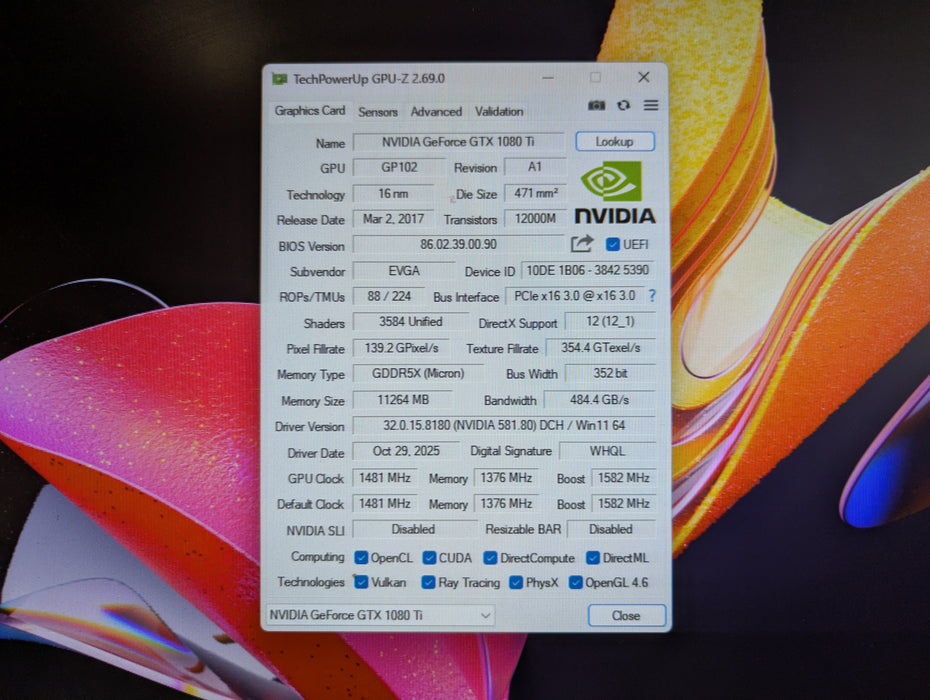This screenshot has width=930, height=700.
Task: Click the Shaders value 3584 Unified
Action: pos(410,322)
